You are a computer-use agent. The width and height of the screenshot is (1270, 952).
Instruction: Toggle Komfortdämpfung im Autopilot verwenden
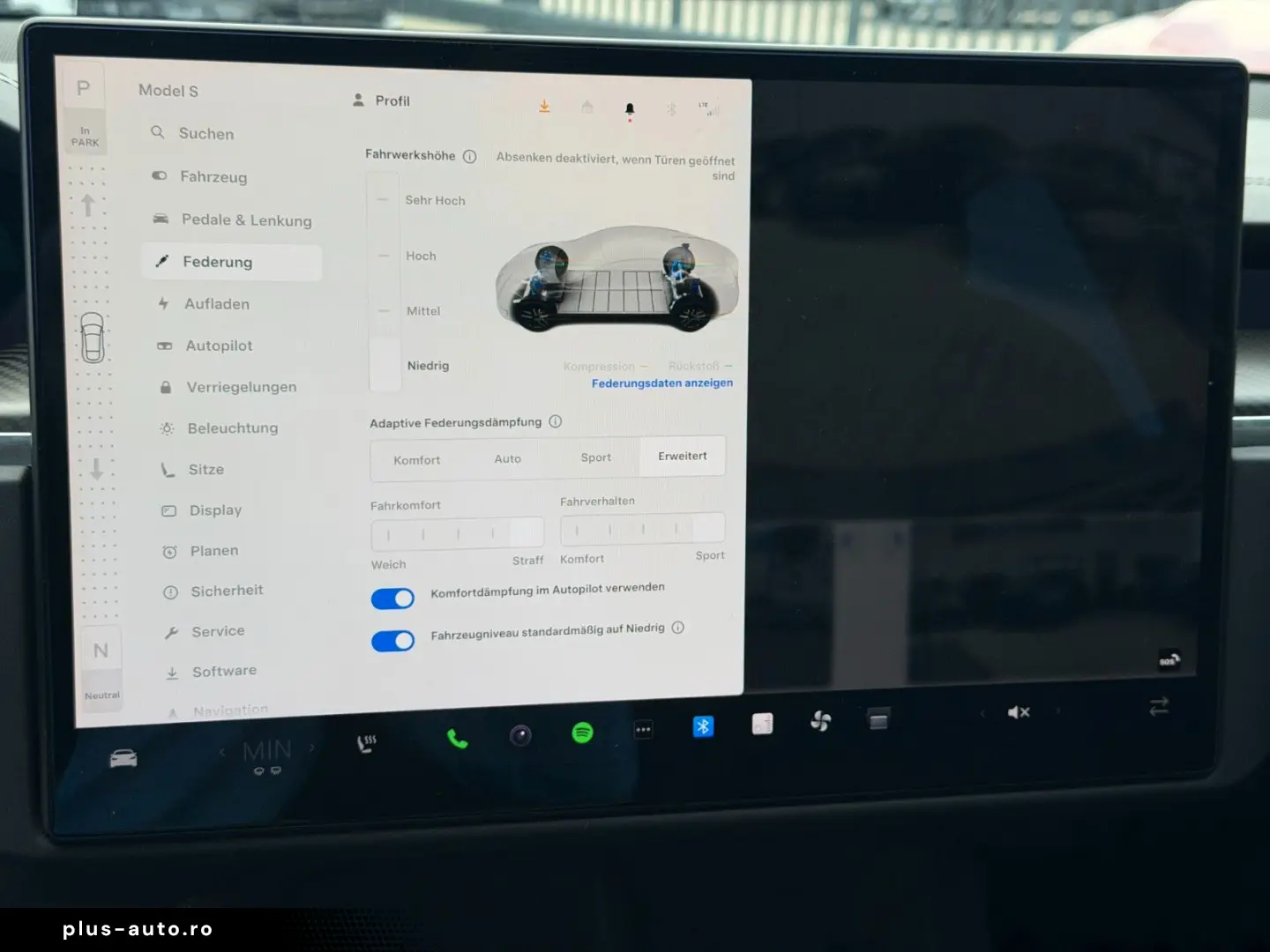coord(392,599)
